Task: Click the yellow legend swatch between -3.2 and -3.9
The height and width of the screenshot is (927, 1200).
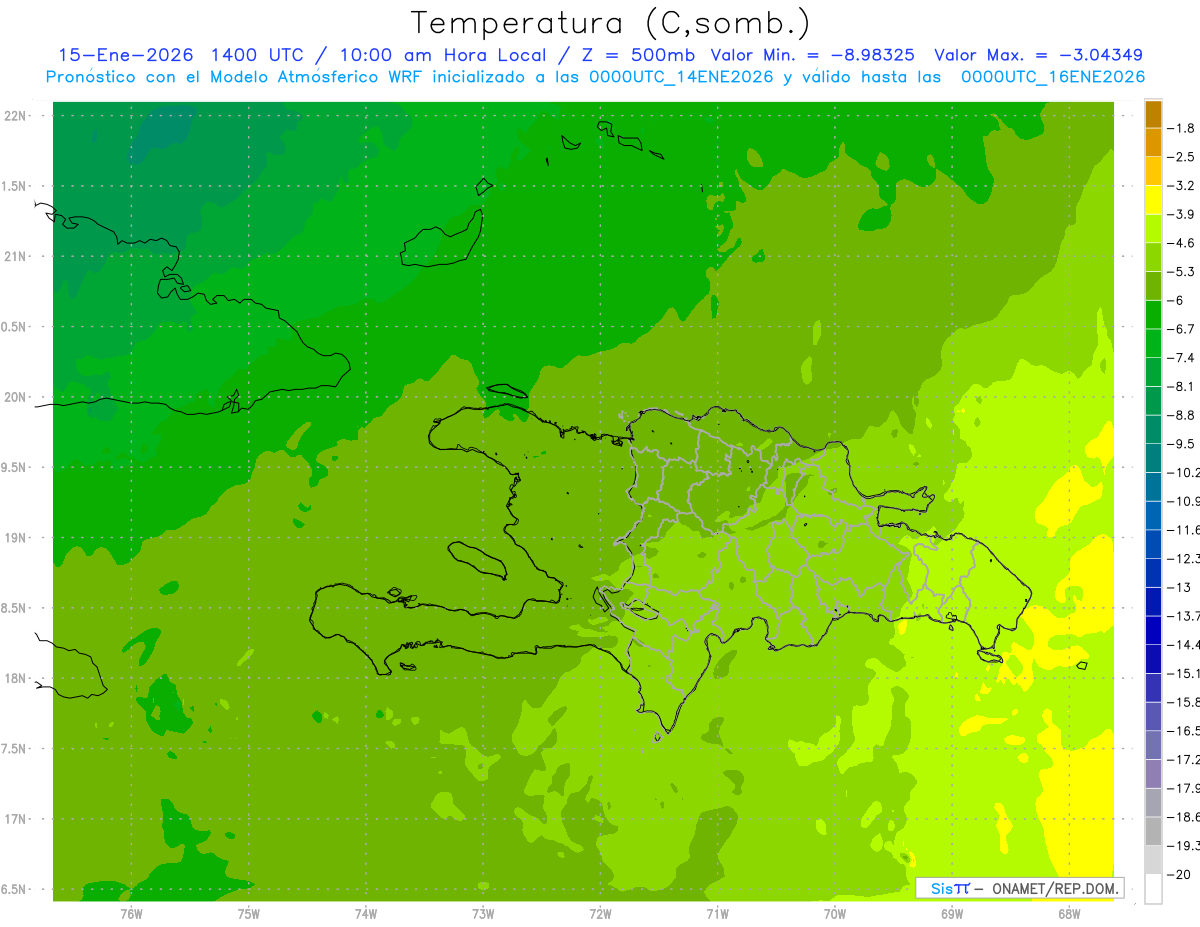Action: click(1153, 200)
